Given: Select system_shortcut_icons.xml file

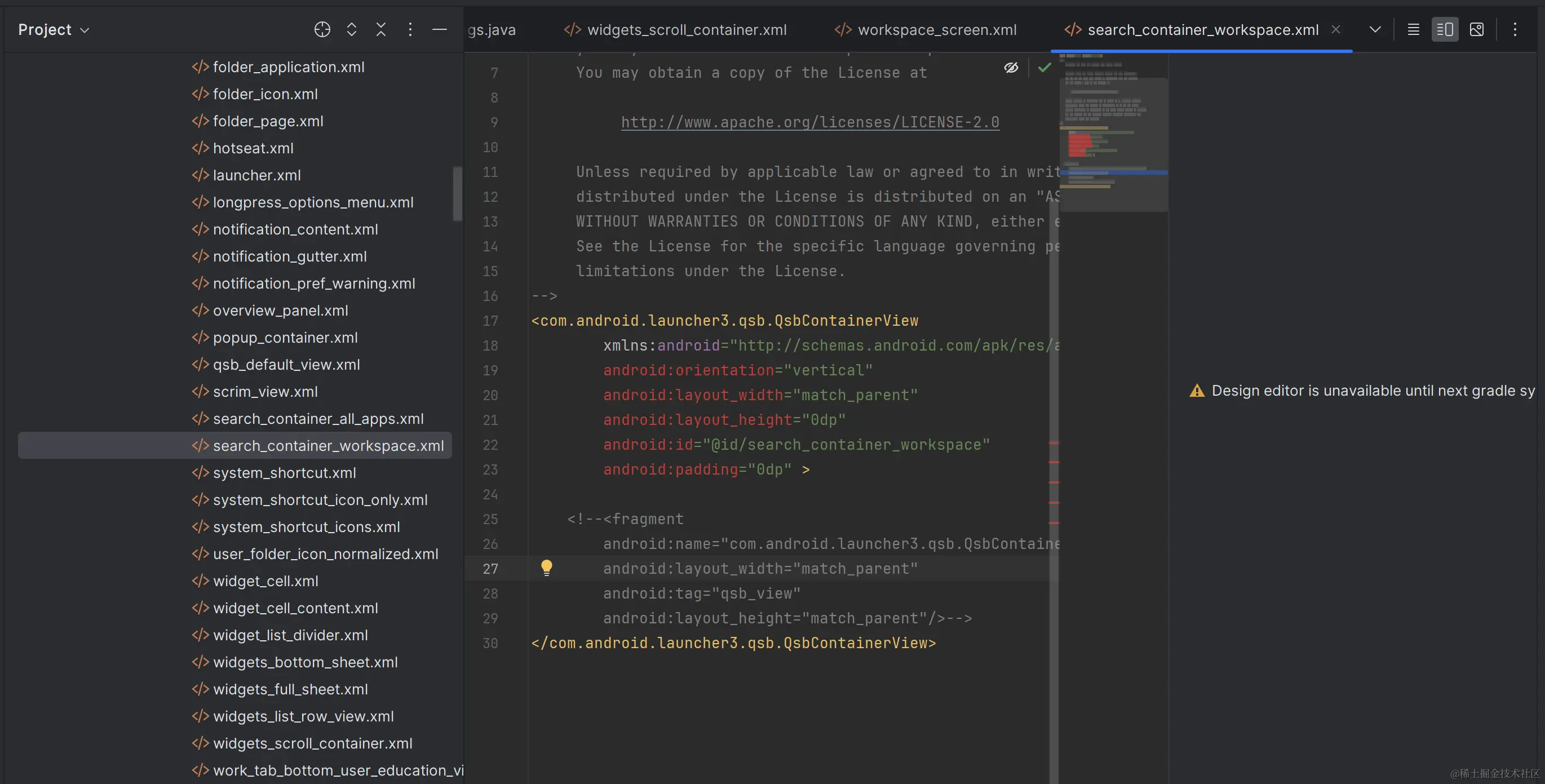Looking at the screenshot, I should pos(296,526).
